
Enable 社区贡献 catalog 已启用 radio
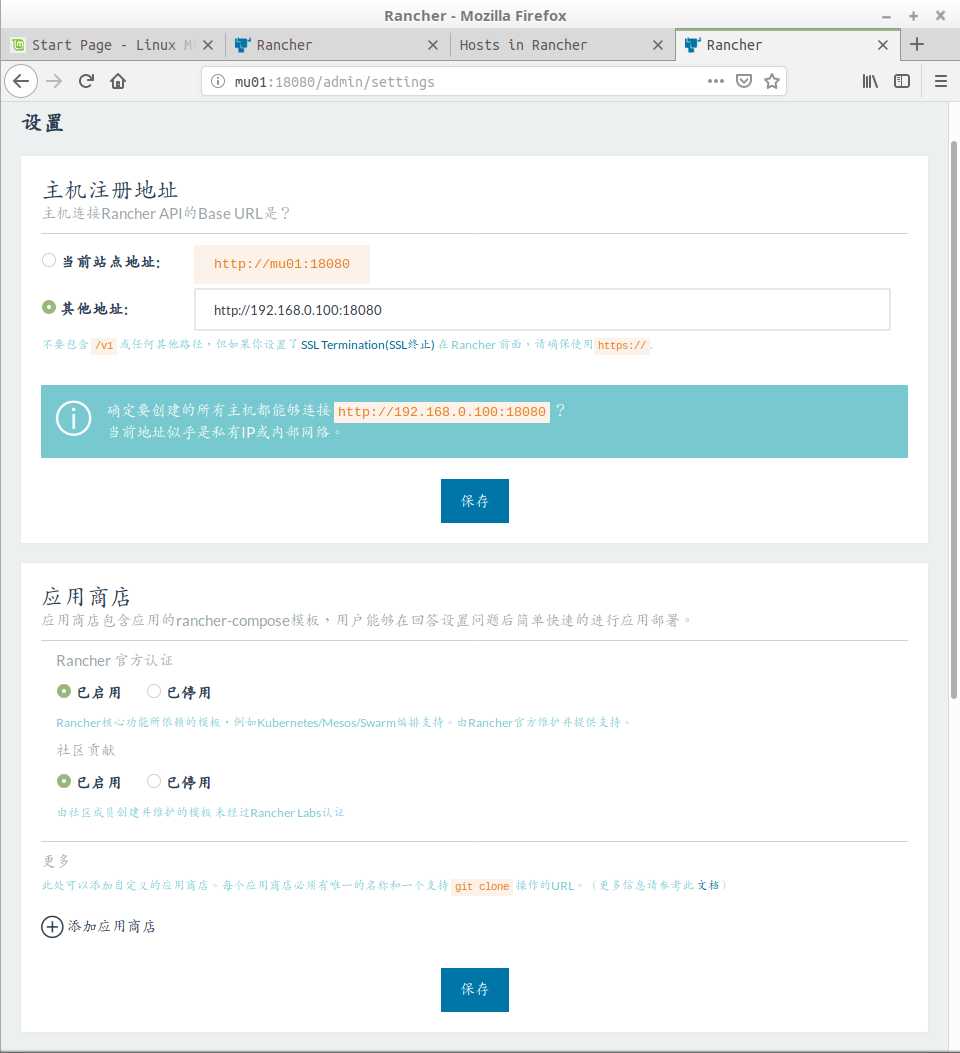[x=64, y=781]
